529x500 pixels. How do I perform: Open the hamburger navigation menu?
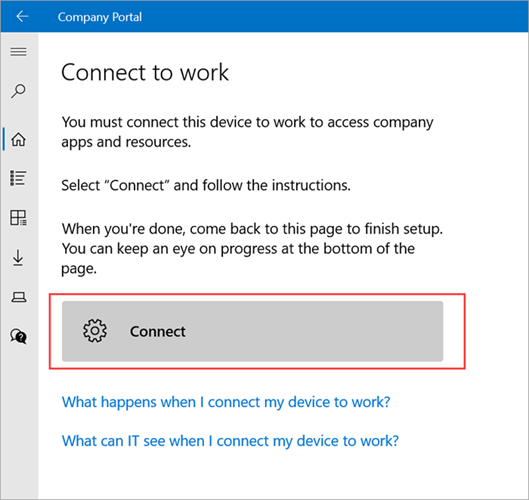coord(19,52)
